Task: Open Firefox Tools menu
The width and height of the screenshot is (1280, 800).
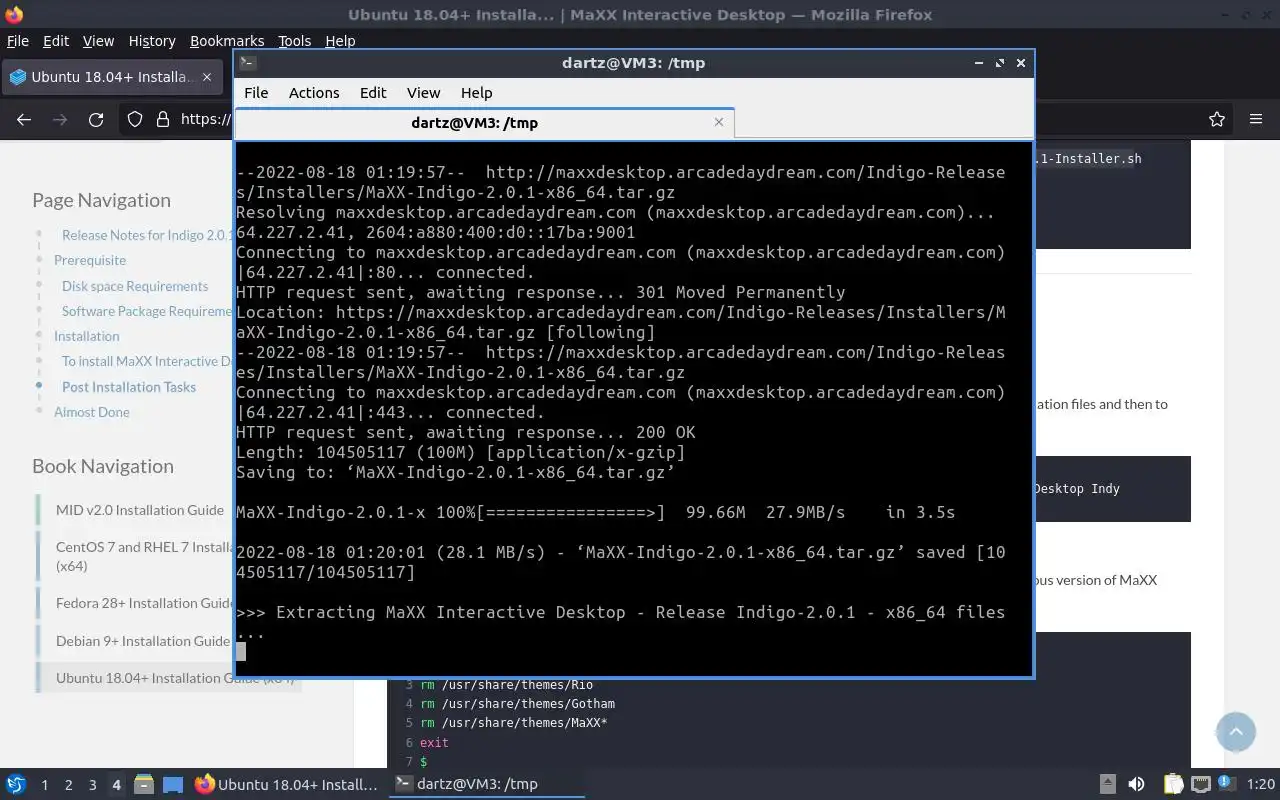Action: (x=294, y=41)
